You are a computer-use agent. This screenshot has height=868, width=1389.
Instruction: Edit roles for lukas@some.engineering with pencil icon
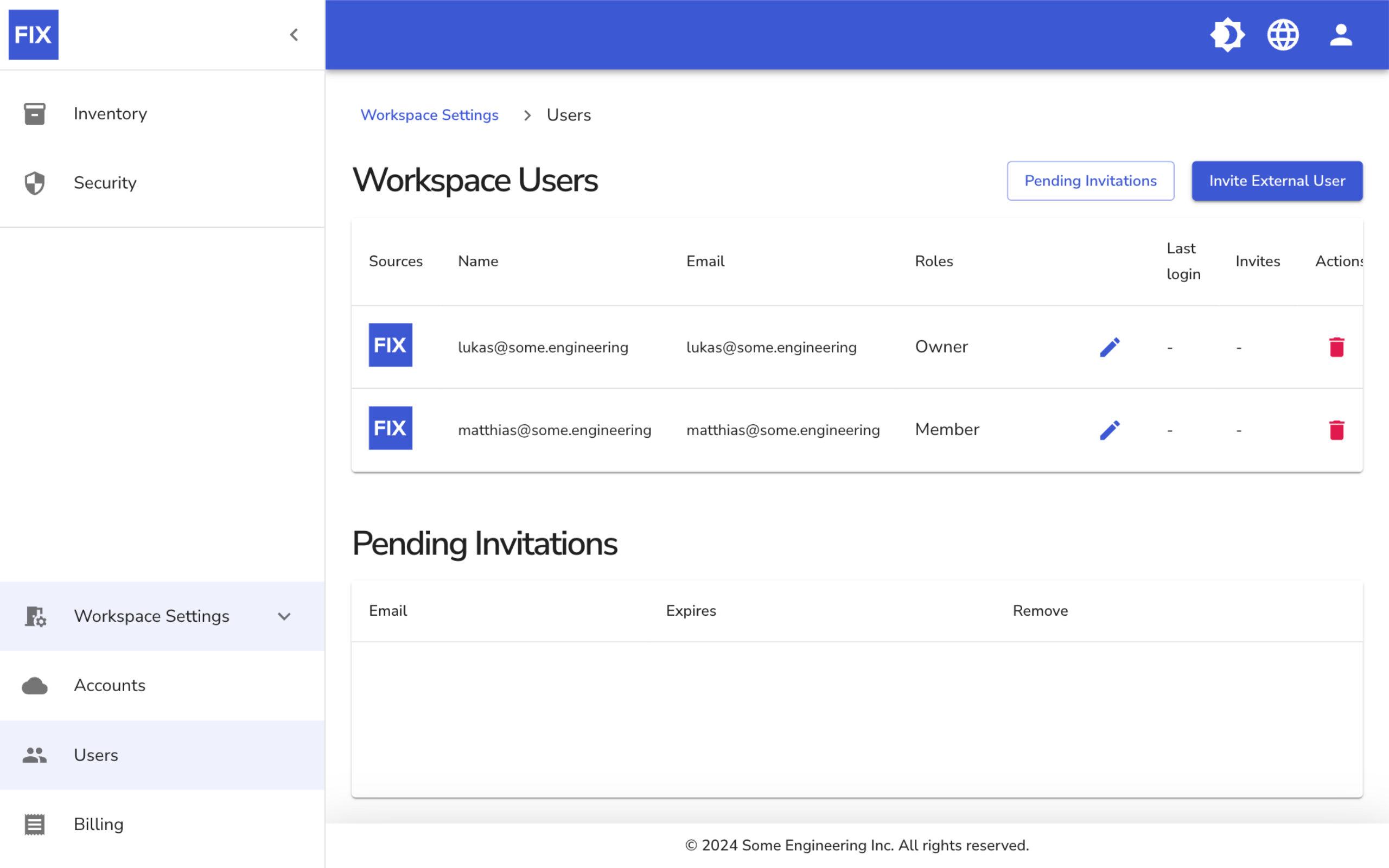[x=1110, y=347]
